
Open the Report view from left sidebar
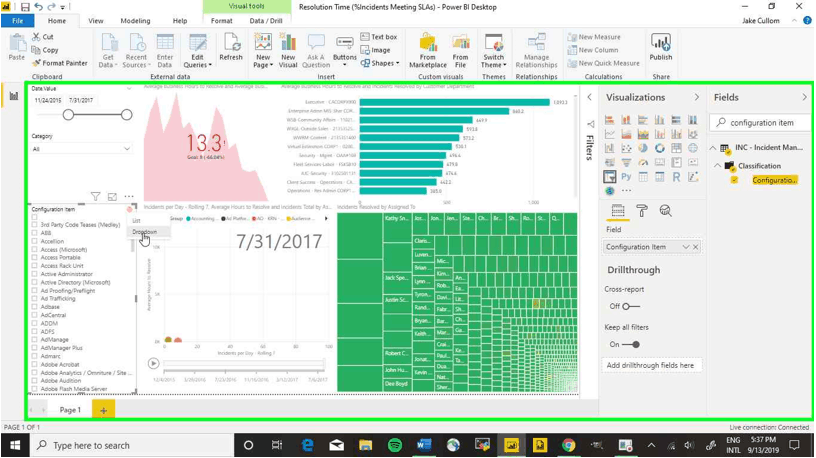[14, 96]
